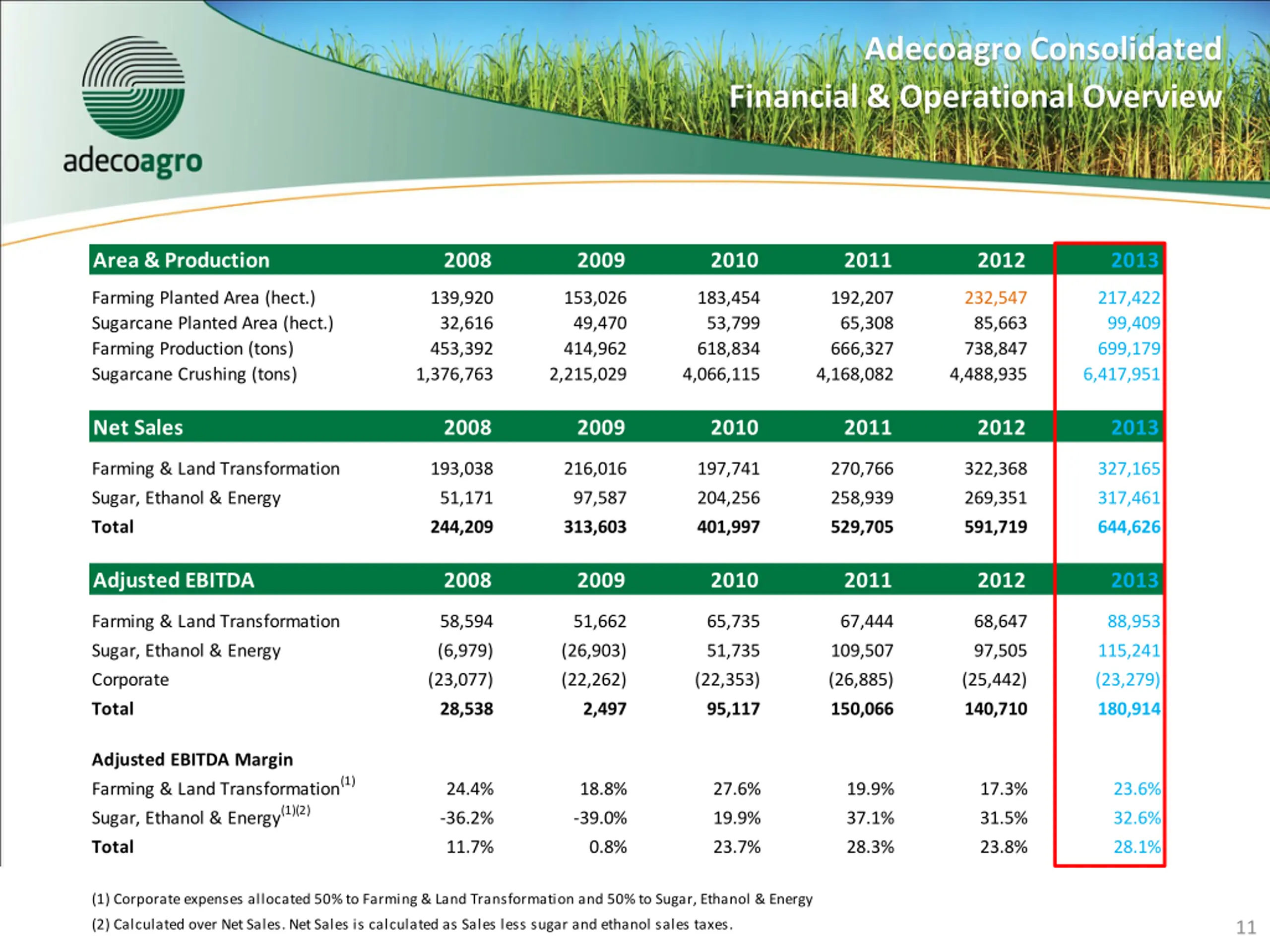Click the 2013 value 217,422

[1129, 298]
